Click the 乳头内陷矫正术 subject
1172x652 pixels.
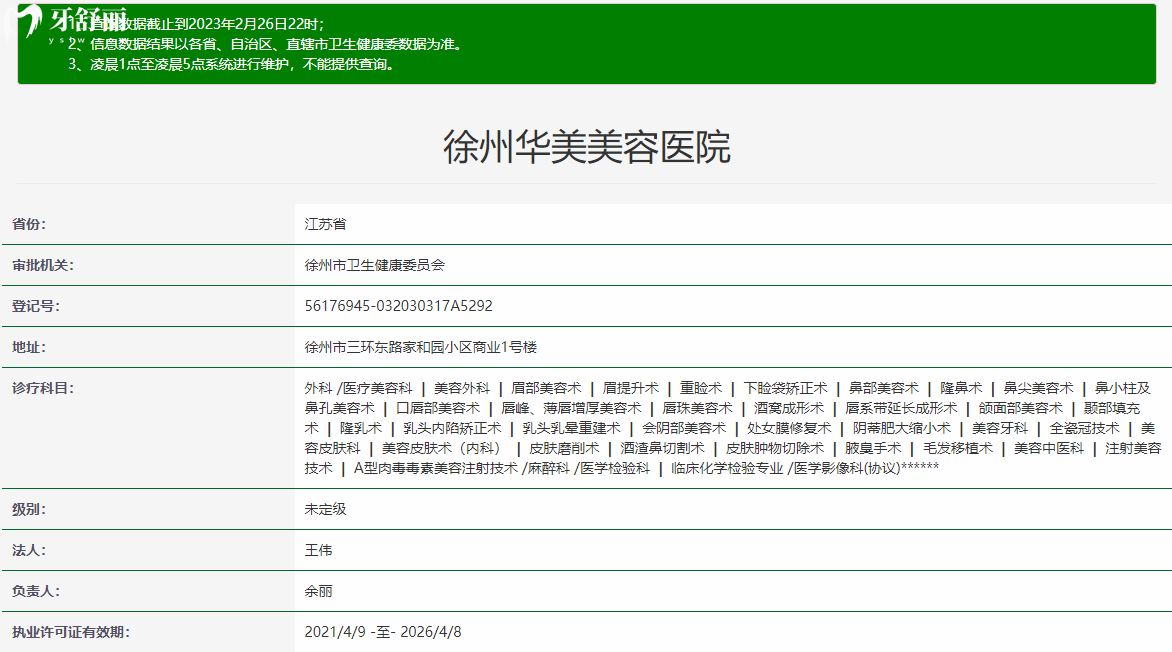[452, 428]
